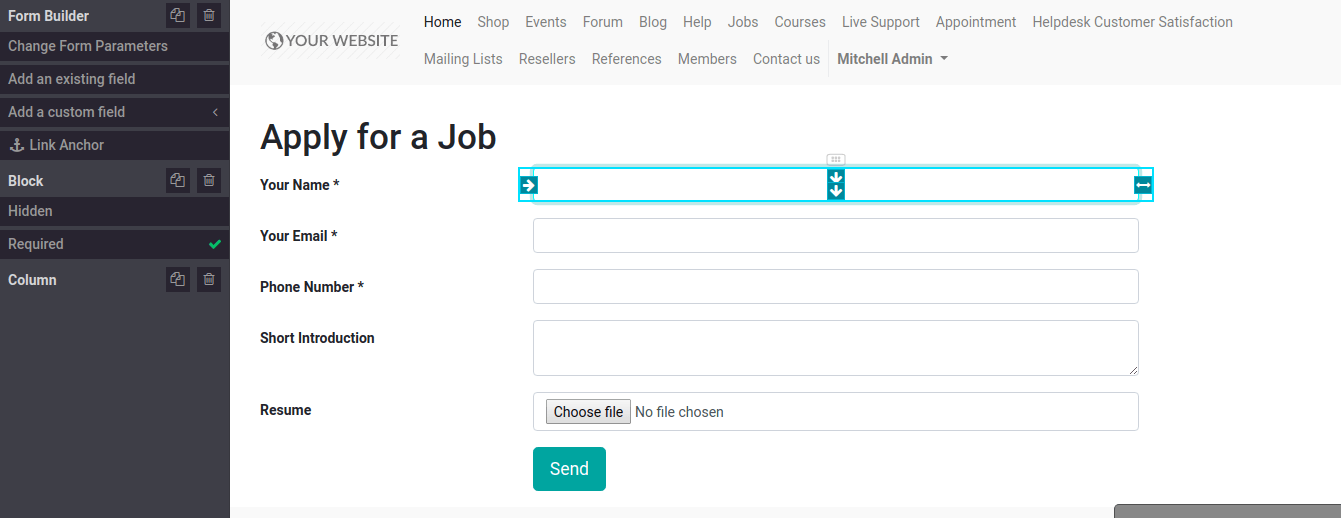The image size is (1341, 518).
Task: Remove the Block using trash icon
Action: (x=208, y=181)
